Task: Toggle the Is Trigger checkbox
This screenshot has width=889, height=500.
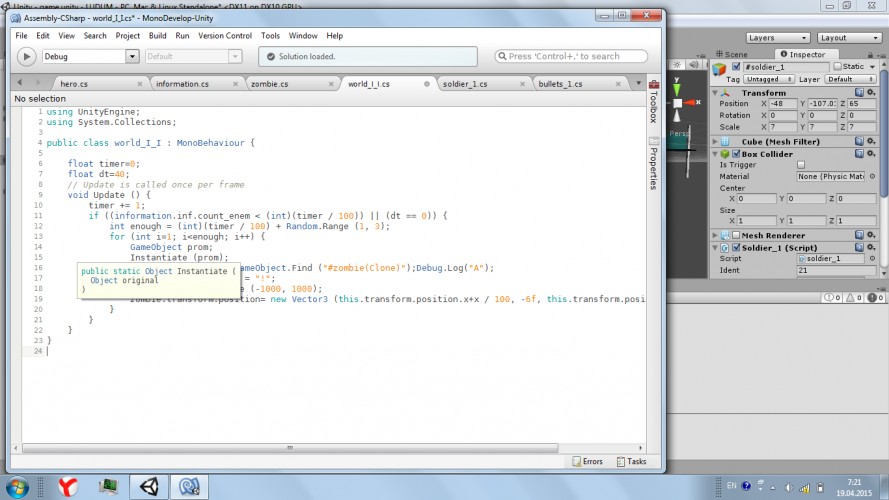Action: 801,165
